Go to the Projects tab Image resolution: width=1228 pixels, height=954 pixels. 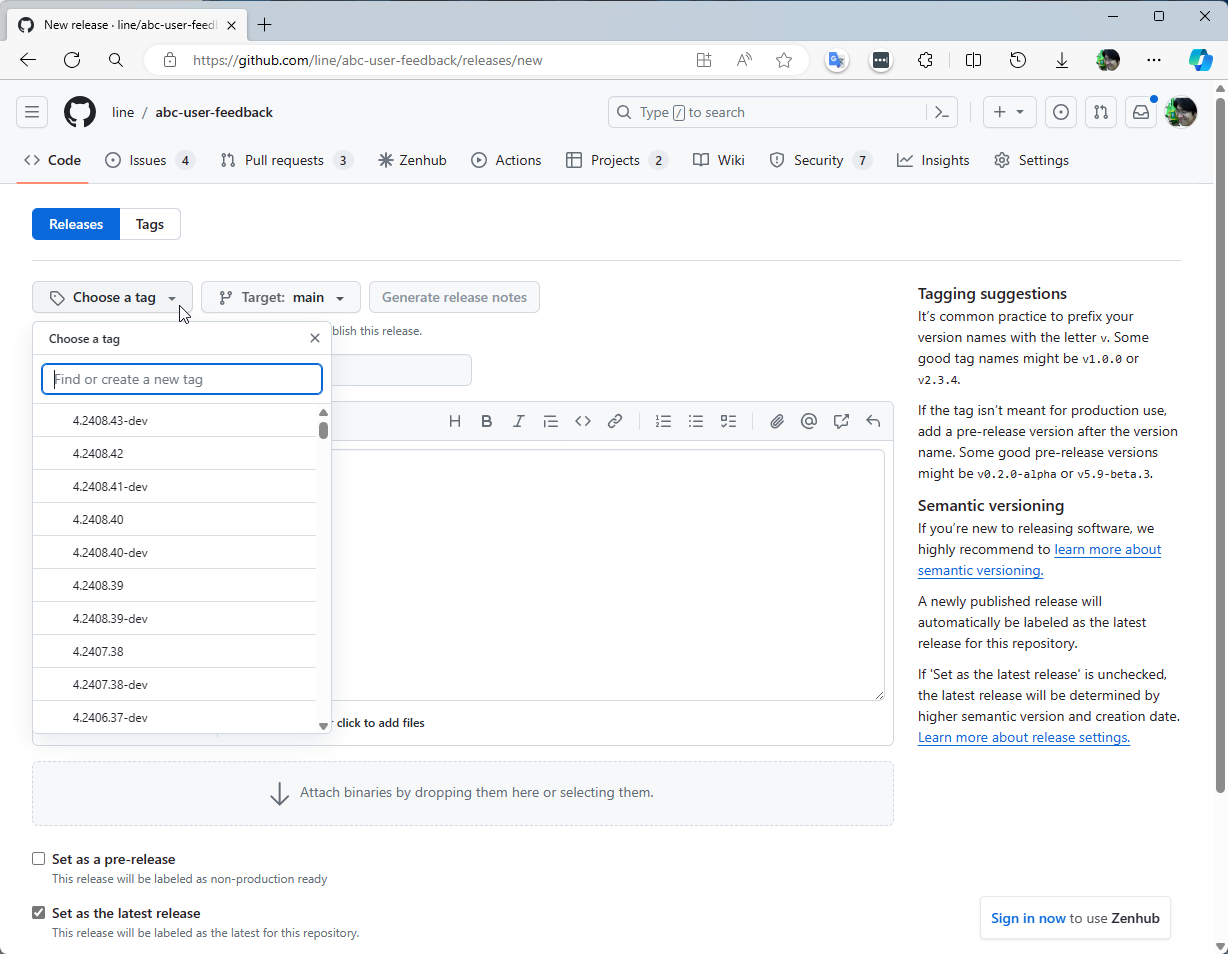point(616,160)
